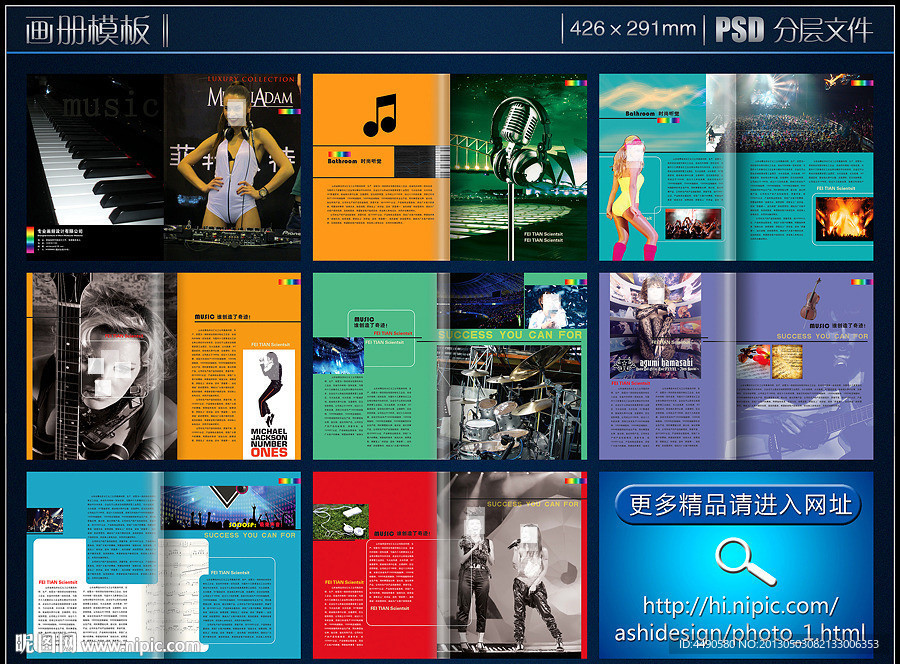
Task: Click the PSD label in header
Action: point(740,30)
